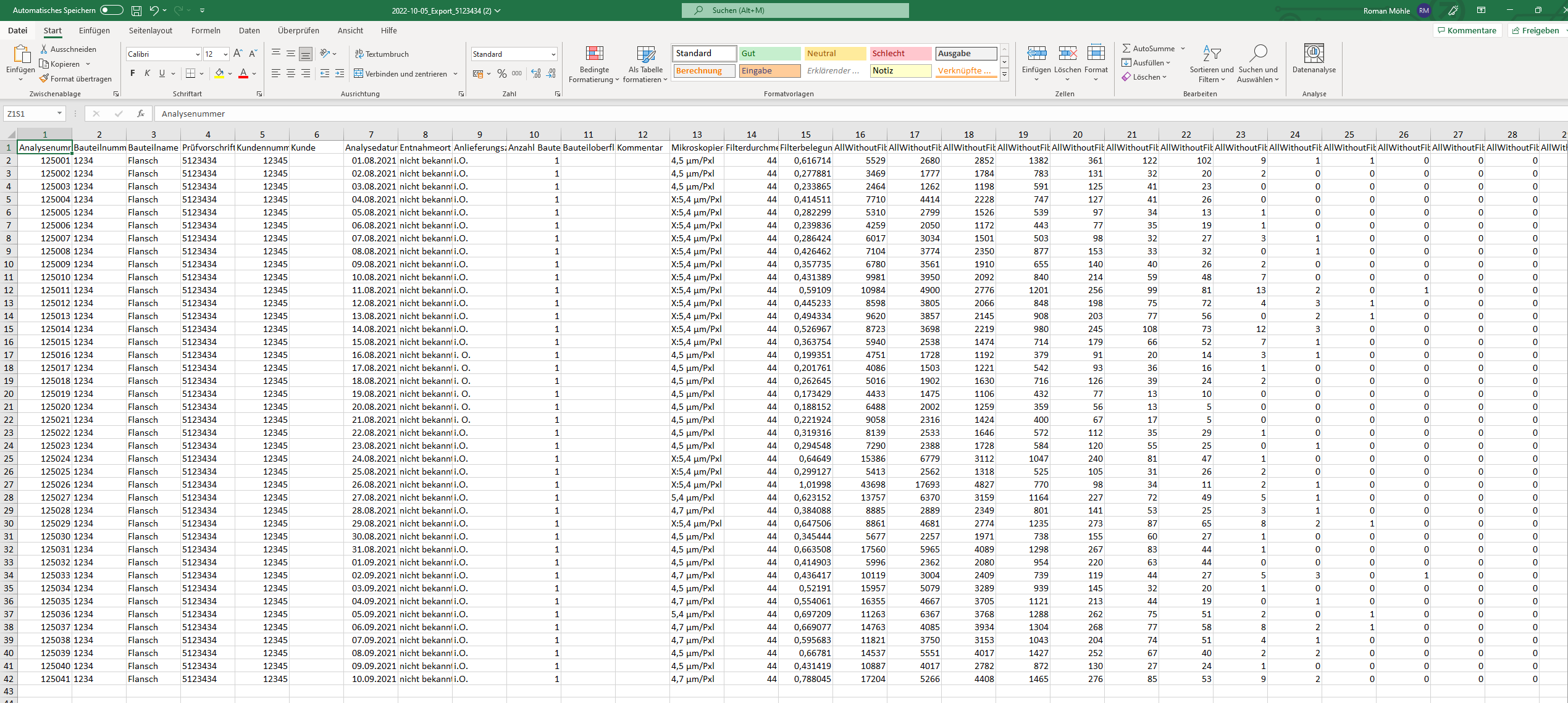The image size is (1568, 703).
Task: Click the Freigeben share button
Action: [1535, 30]
